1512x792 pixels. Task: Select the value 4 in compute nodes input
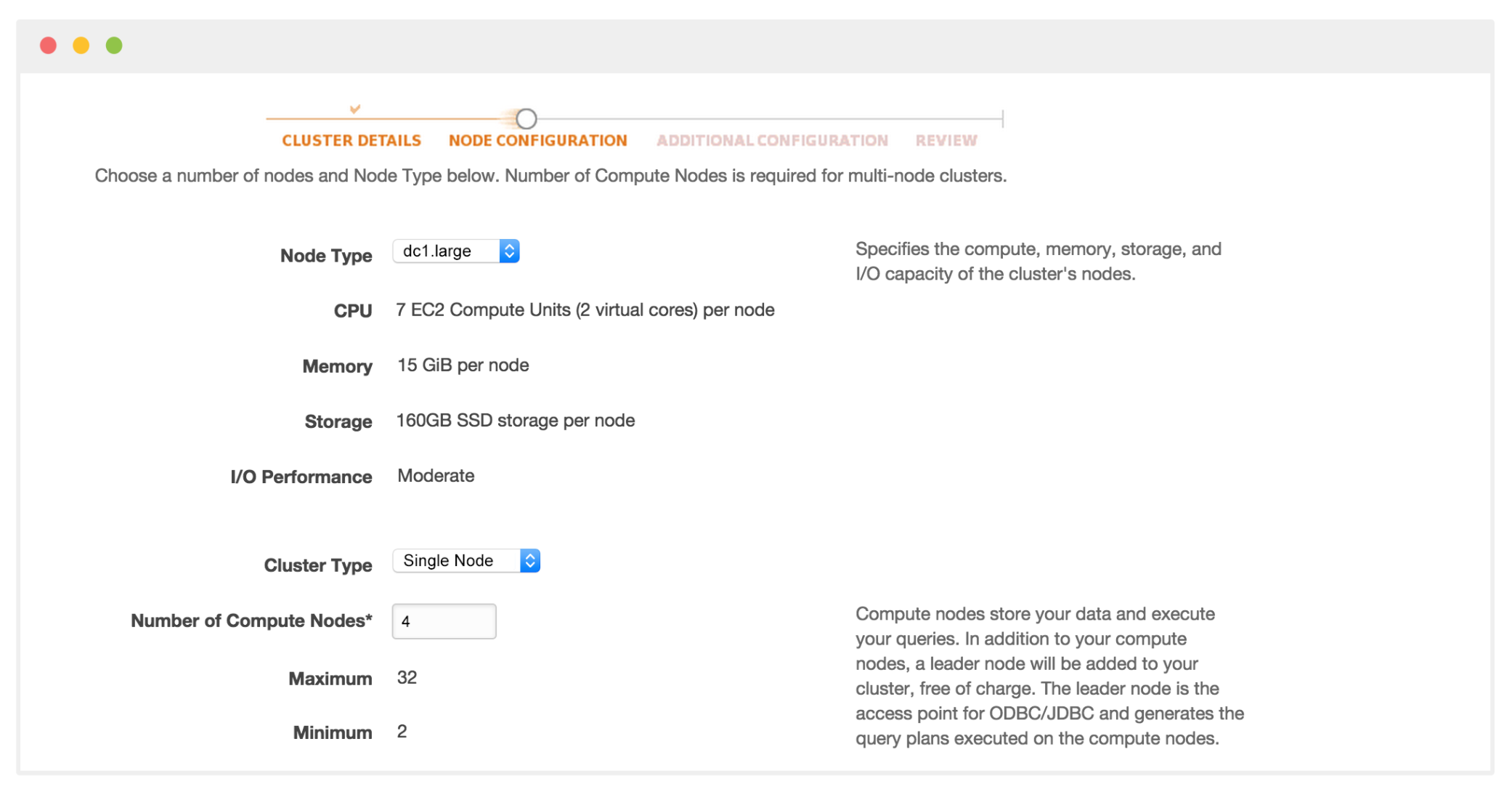[x=406, y=621]
